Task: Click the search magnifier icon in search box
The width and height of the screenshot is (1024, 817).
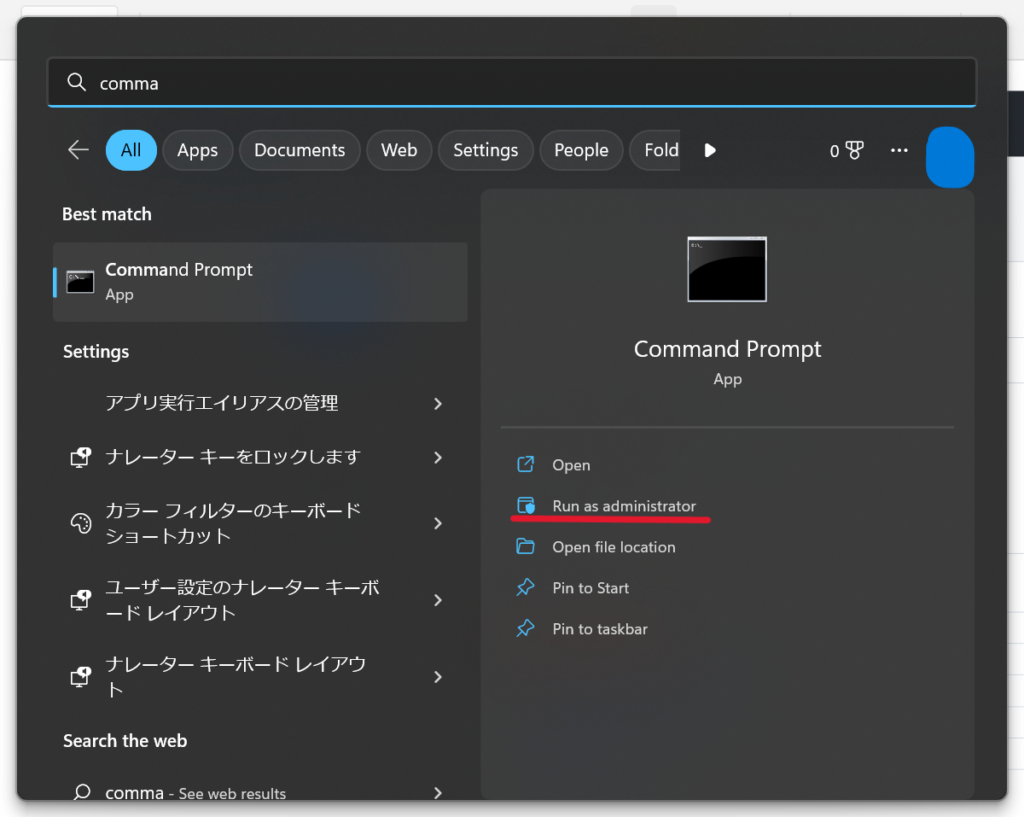Action: point(76,82)
